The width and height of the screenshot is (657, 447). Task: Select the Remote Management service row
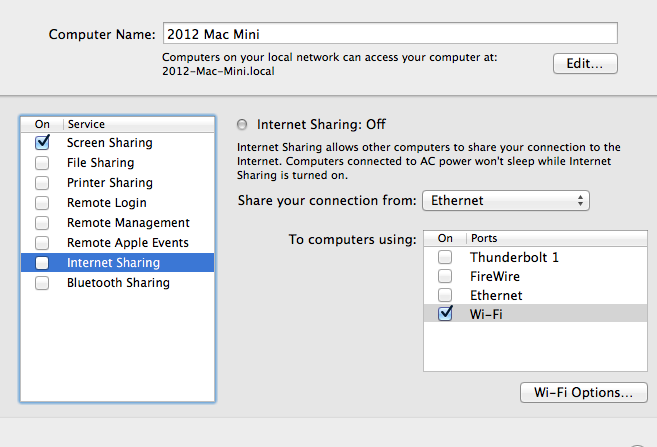tap(117, 222)
